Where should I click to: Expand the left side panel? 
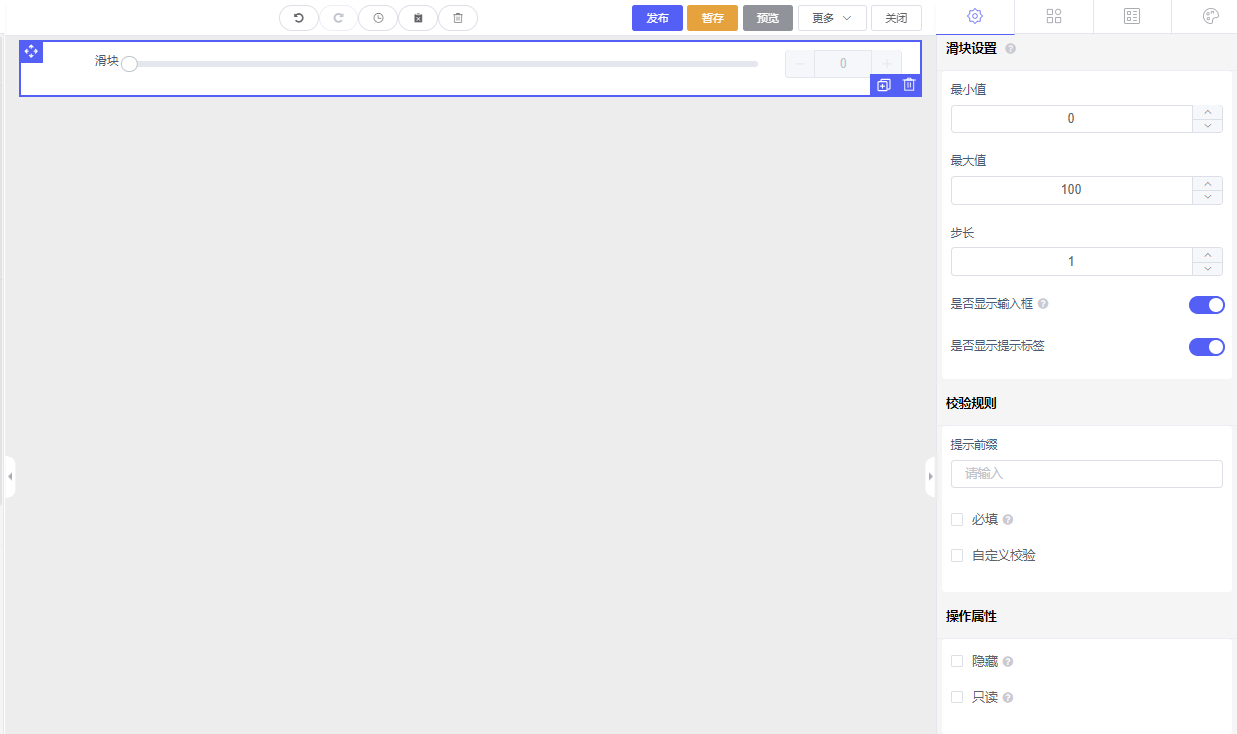(x=10, y=477)
